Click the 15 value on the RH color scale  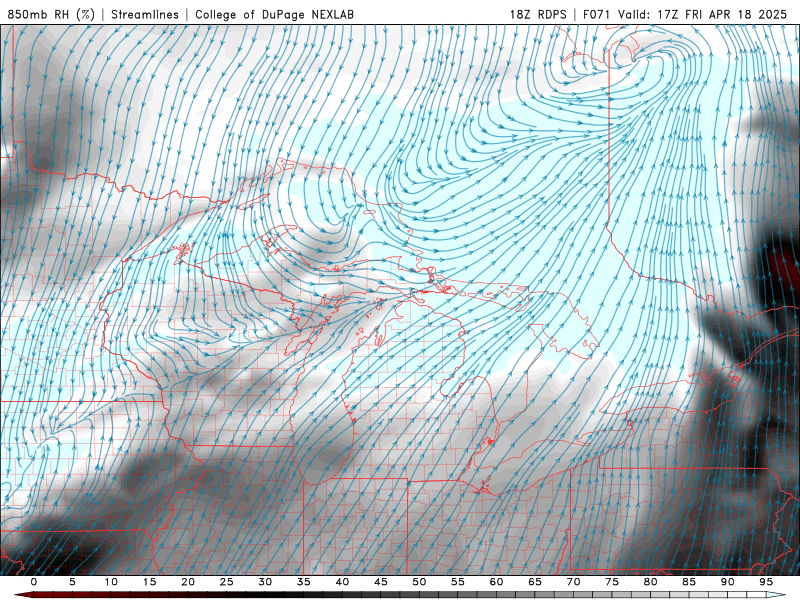coord(149,582)
